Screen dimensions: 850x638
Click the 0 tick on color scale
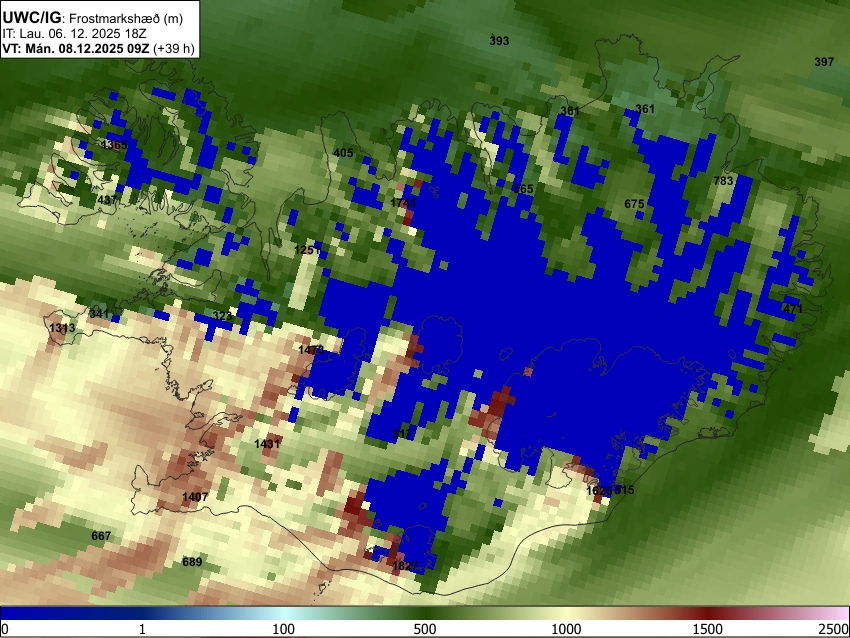pos(5,629)
